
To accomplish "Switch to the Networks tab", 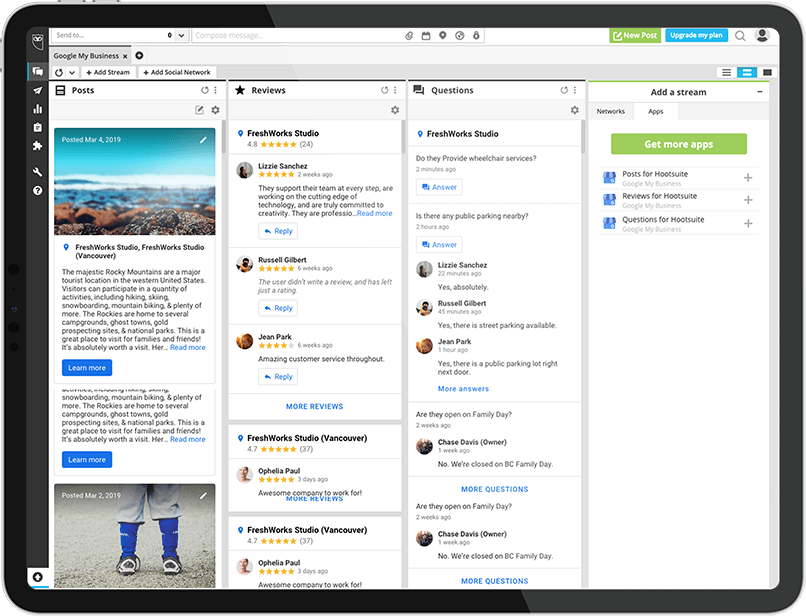I will point(610,112).
